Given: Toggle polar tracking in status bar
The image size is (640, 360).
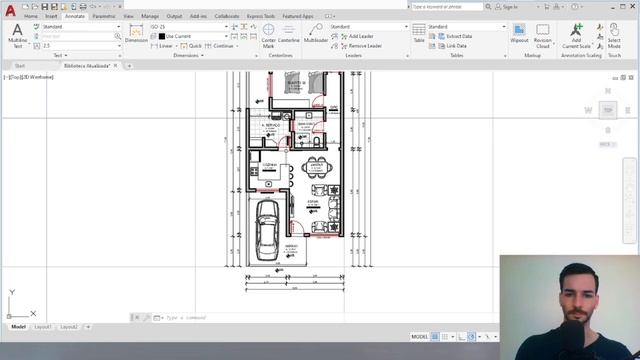Looking at the screenshot, I should pos(471,337).
